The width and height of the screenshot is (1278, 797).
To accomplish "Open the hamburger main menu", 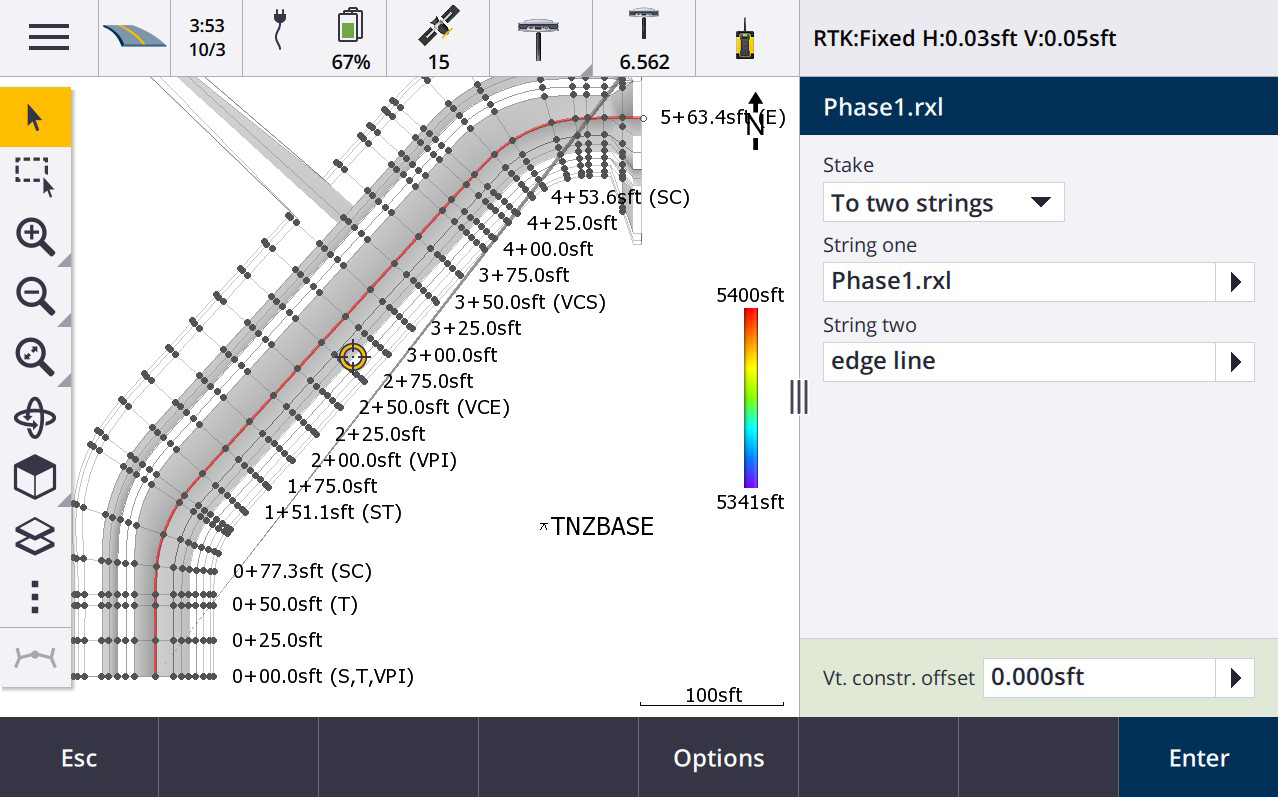I will point(48,38).
